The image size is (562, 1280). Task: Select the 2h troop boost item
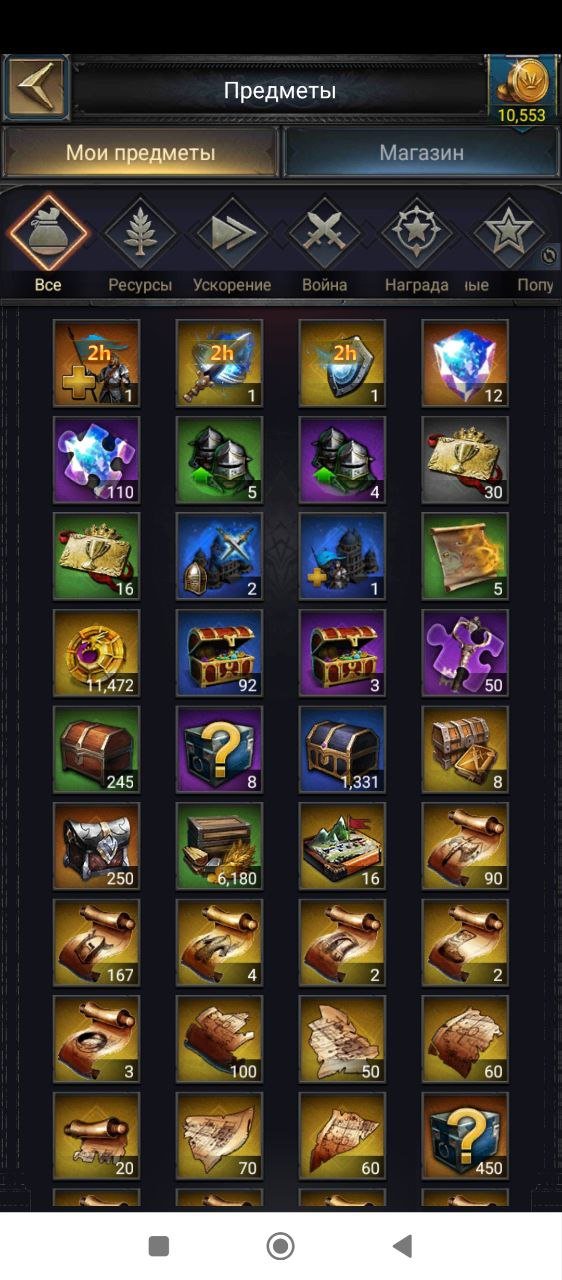tap(96, 363)
